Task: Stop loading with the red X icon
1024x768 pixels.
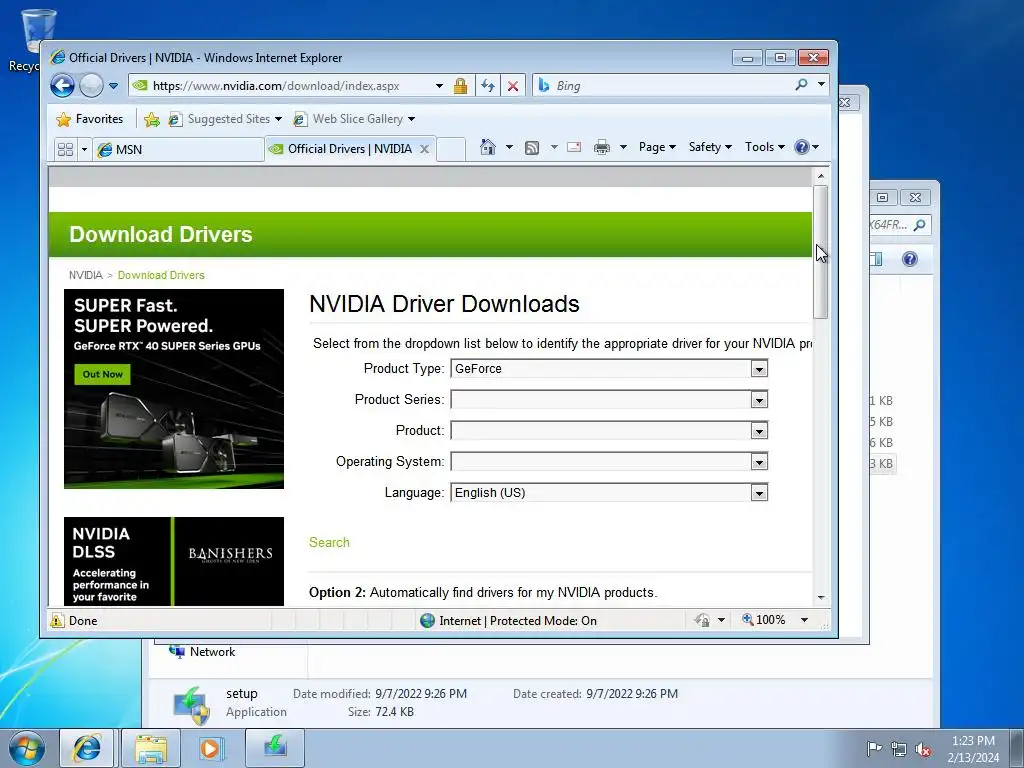Action: click(513, 86)
